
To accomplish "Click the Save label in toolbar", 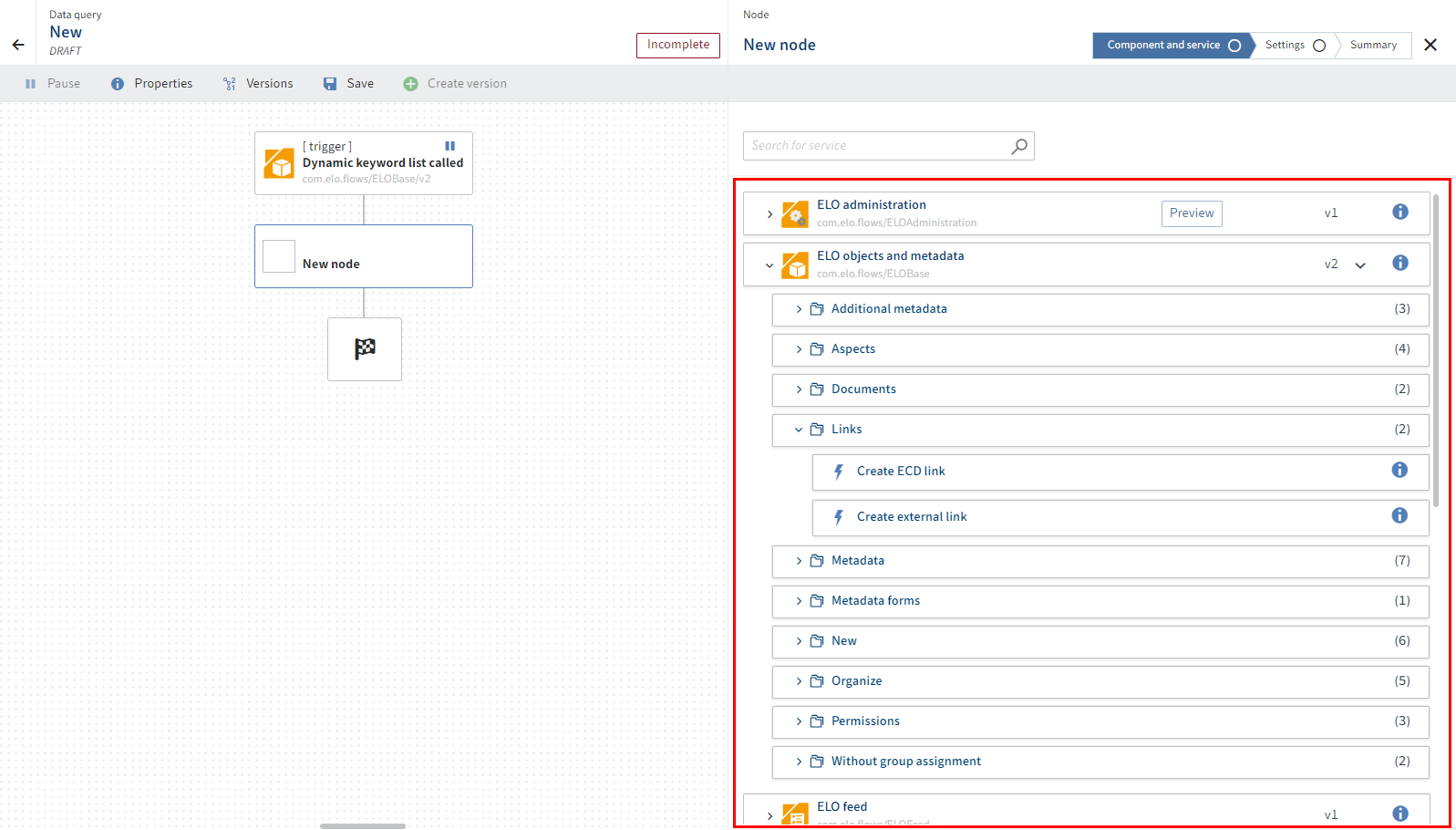I will coord(360,84).
